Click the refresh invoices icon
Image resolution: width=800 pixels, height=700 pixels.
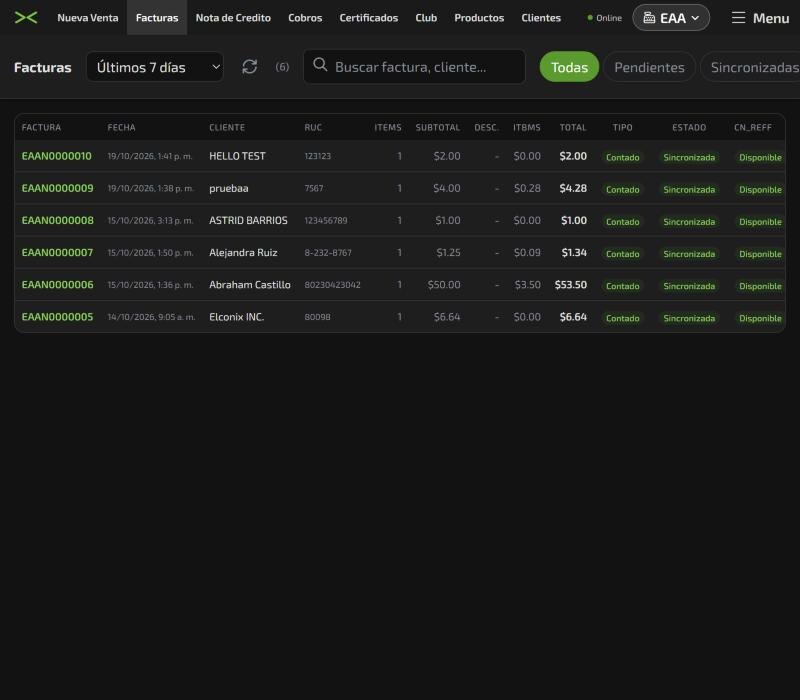(x=249, y=67)
